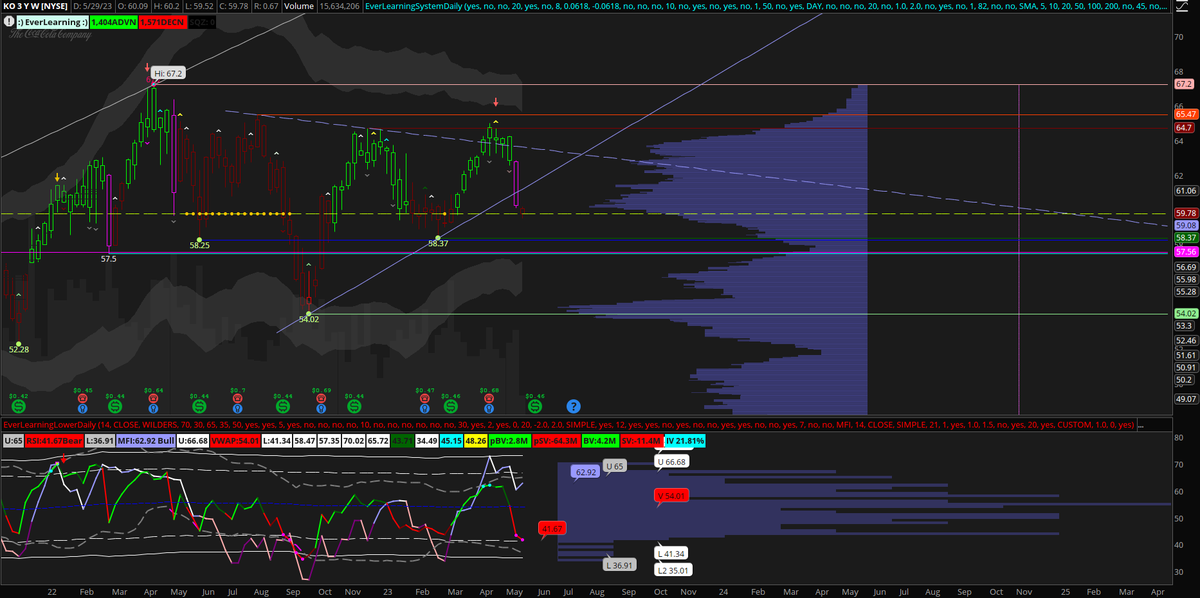The image size is (1200, 598).
Task: Click the red 65.47 price axis label
Action: [x=1185, y=115]
